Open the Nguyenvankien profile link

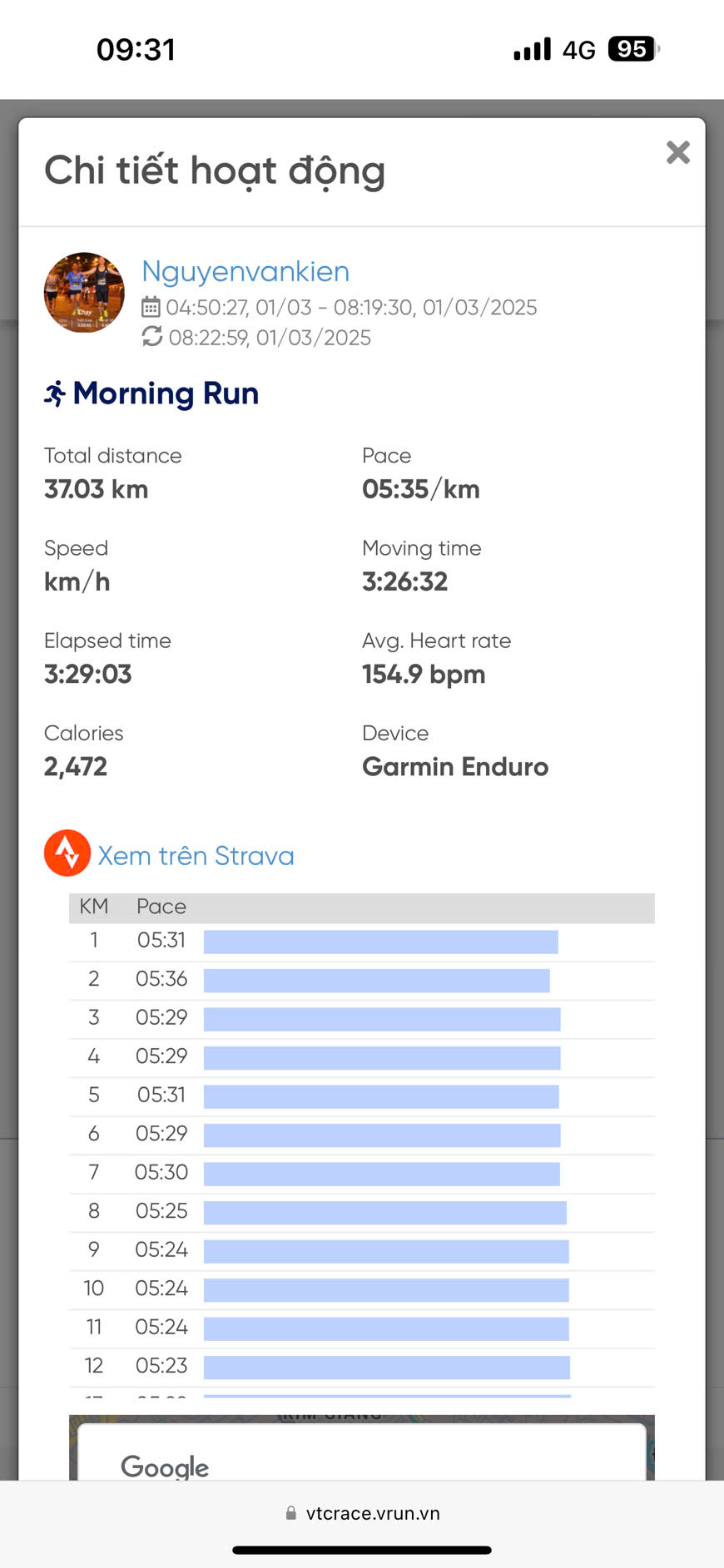point(245,271)
